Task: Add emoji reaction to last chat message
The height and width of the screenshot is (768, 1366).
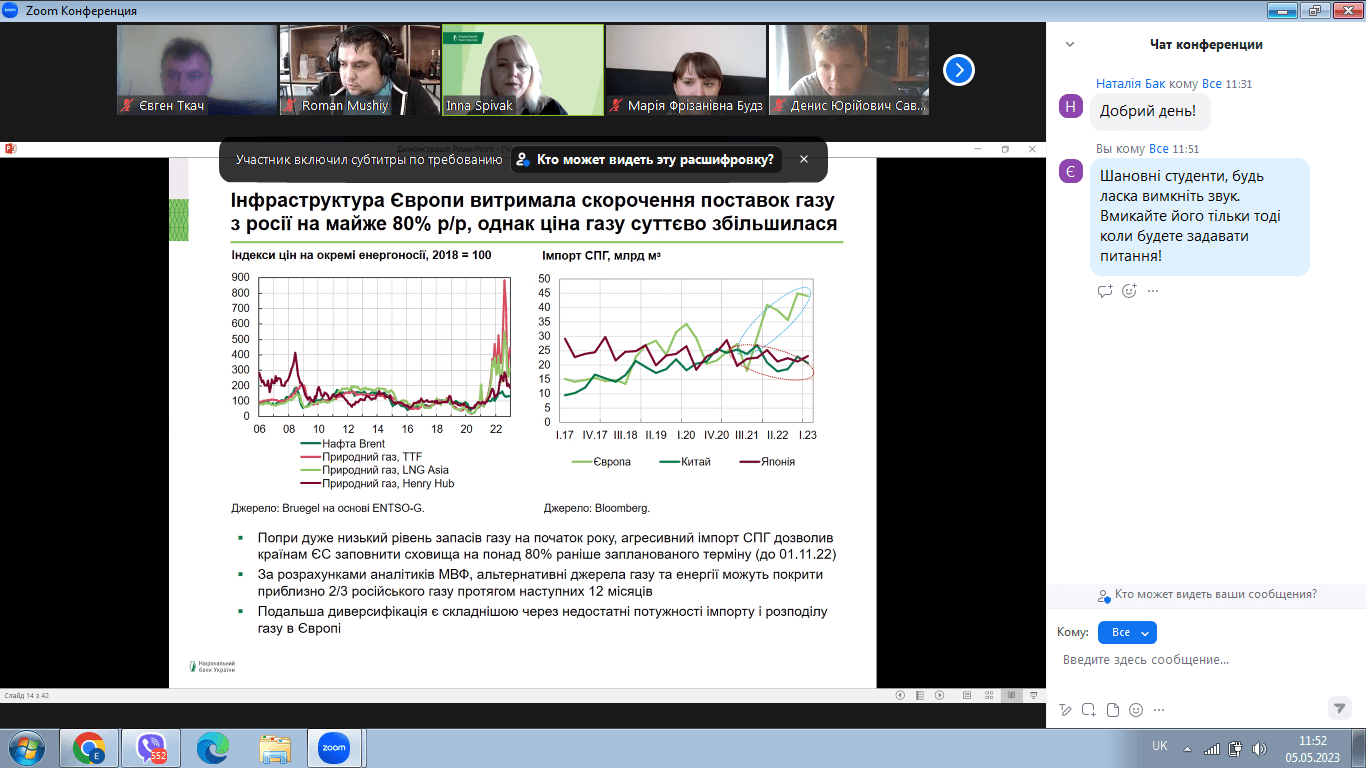Action: [x=1130, y=291]
